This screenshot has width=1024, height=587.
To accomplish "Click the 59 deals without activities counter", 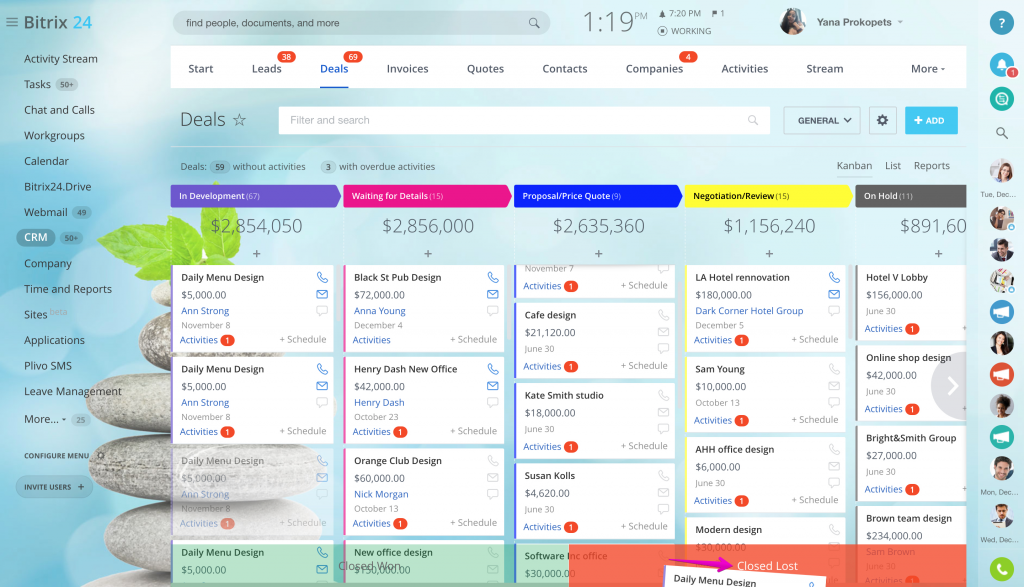I will 219,167.
